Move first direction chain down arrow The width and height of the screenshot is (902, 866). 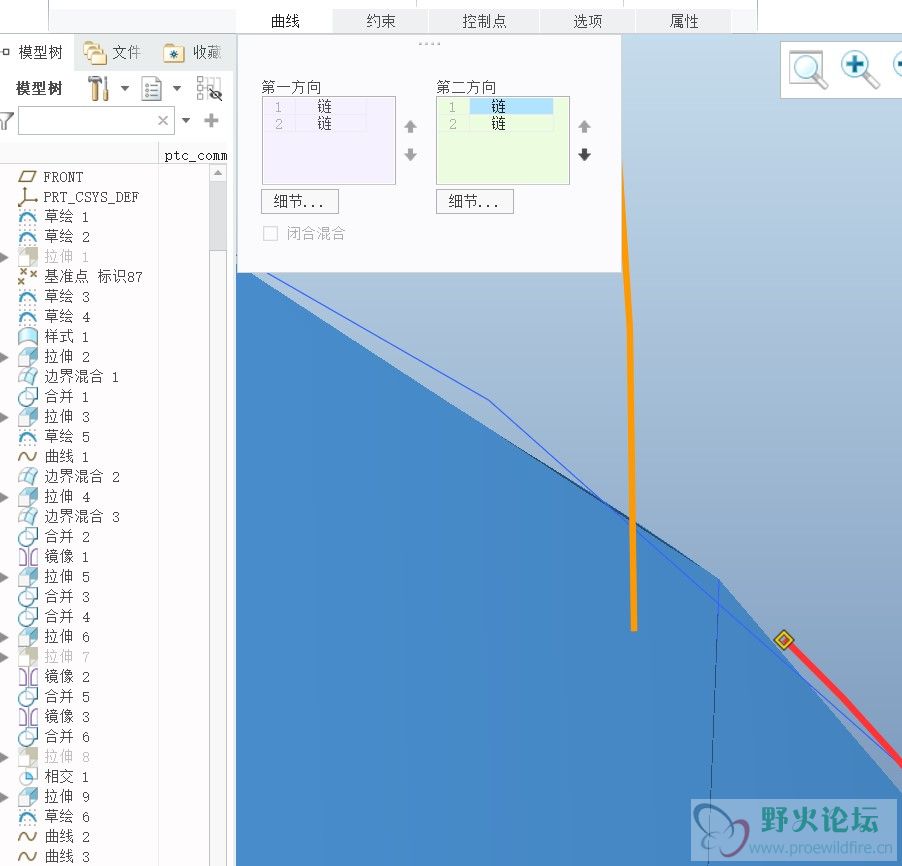coord(410,154)
